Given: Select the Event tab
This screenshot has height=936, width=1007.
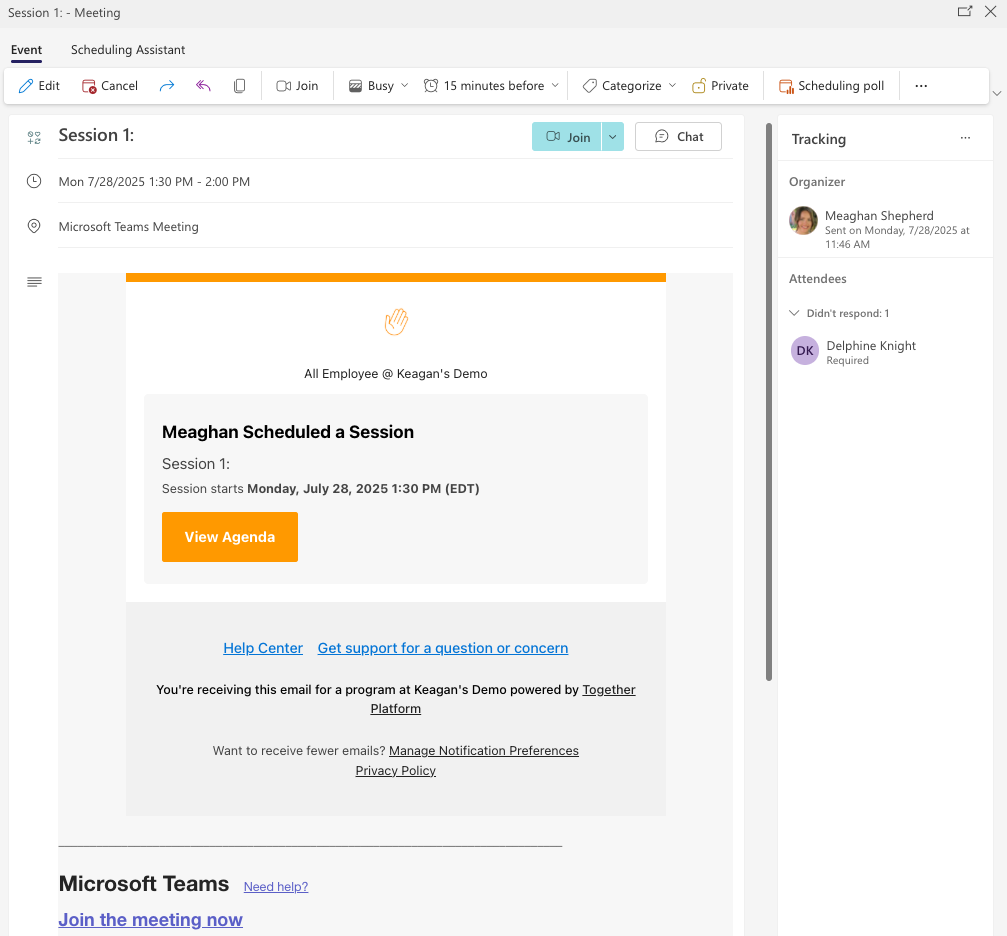Looking at the screenshot, I should click(x=26, y=50).
